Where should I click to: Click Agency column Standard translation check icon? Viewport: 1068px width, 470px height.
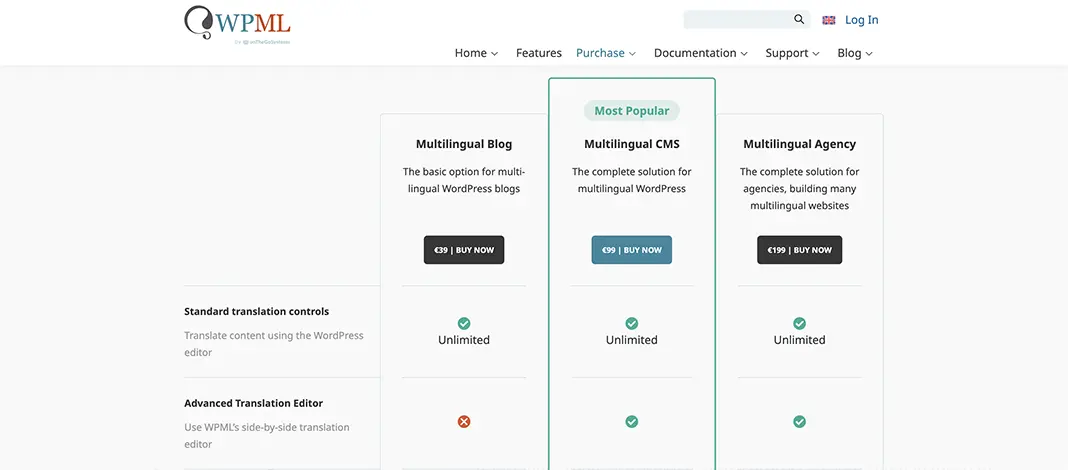click(800, 323)
